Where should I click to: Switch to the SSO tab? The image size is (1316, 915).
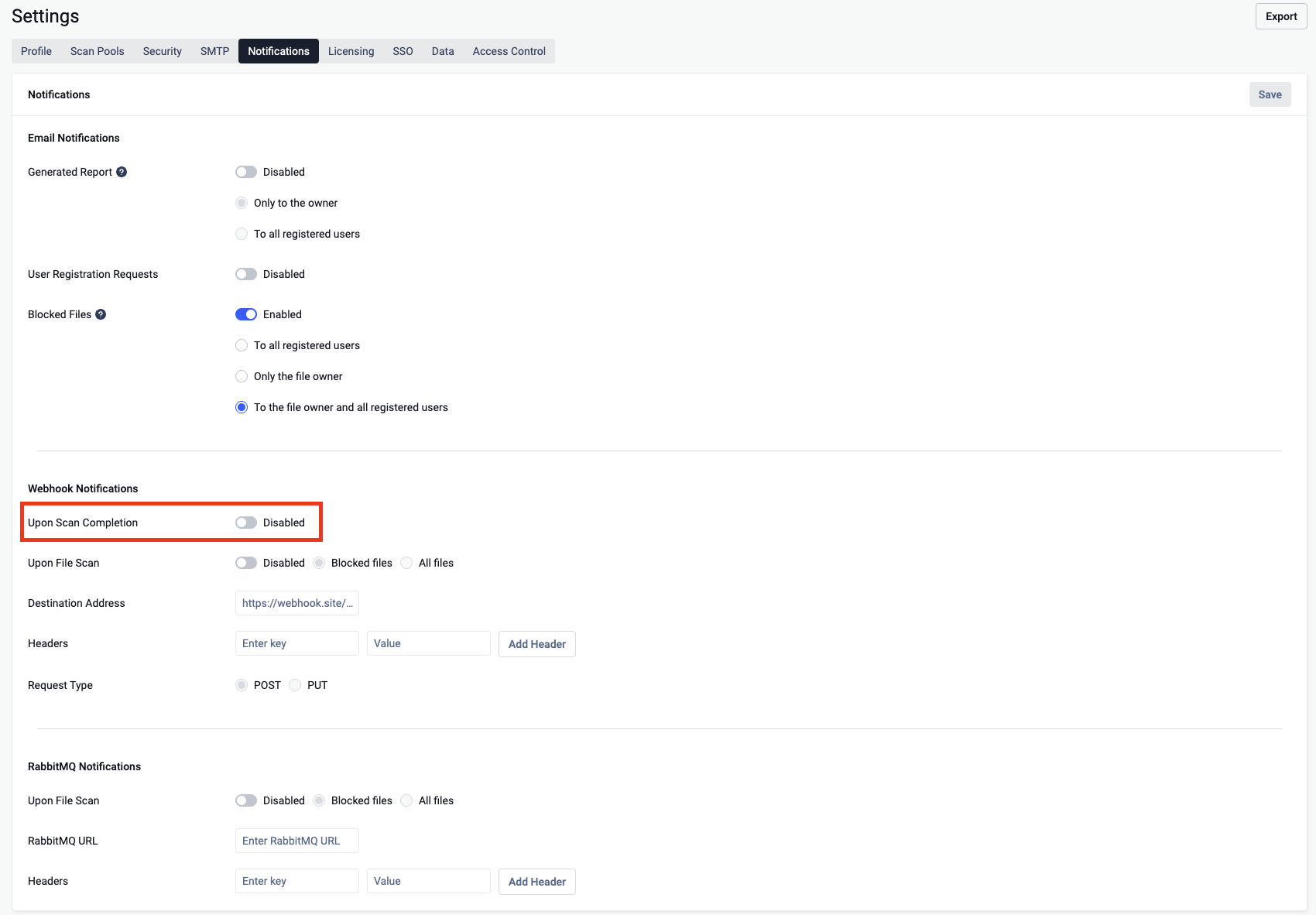(x=403, y=51)
